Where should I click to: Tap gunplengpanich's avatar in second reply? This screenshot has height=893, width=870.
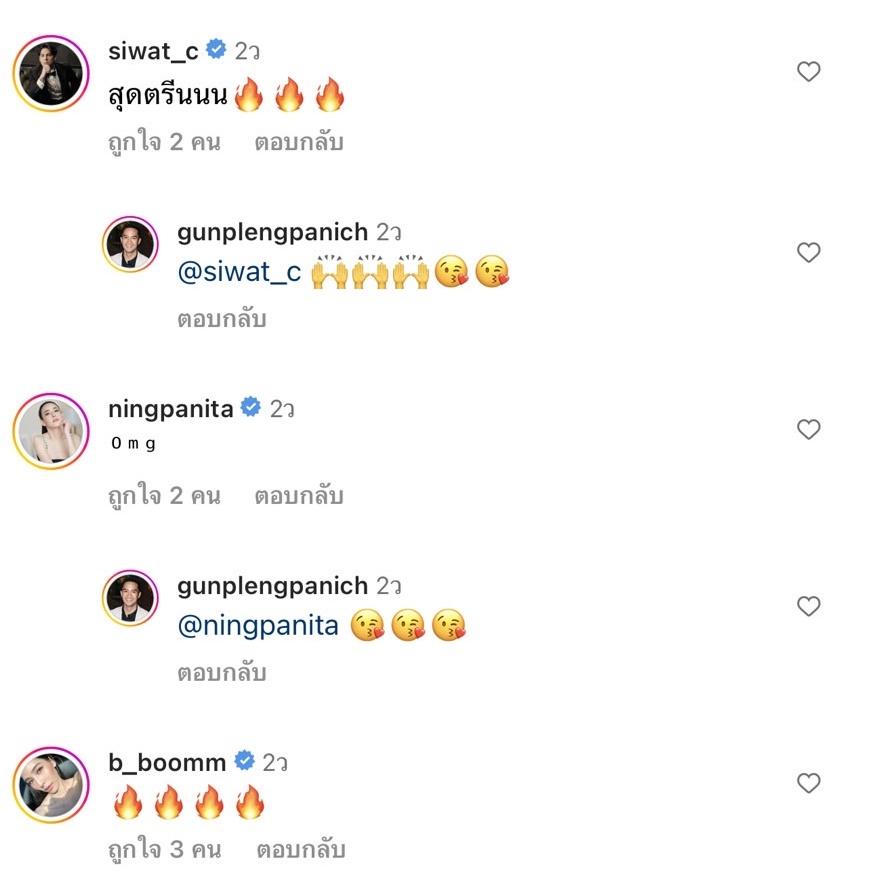[x=131, y=598]
